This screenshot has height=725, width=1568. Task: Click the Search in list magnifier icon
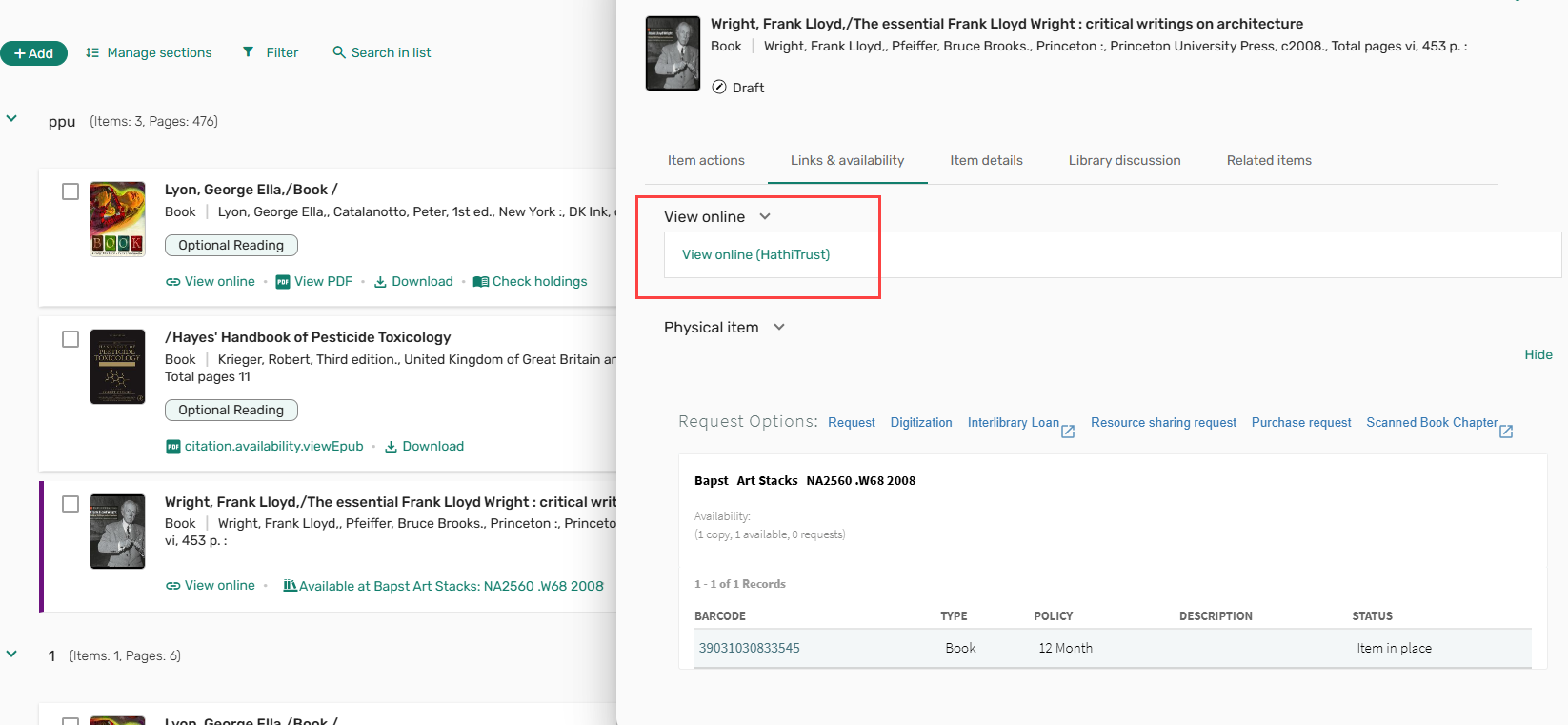click(339, 52)
